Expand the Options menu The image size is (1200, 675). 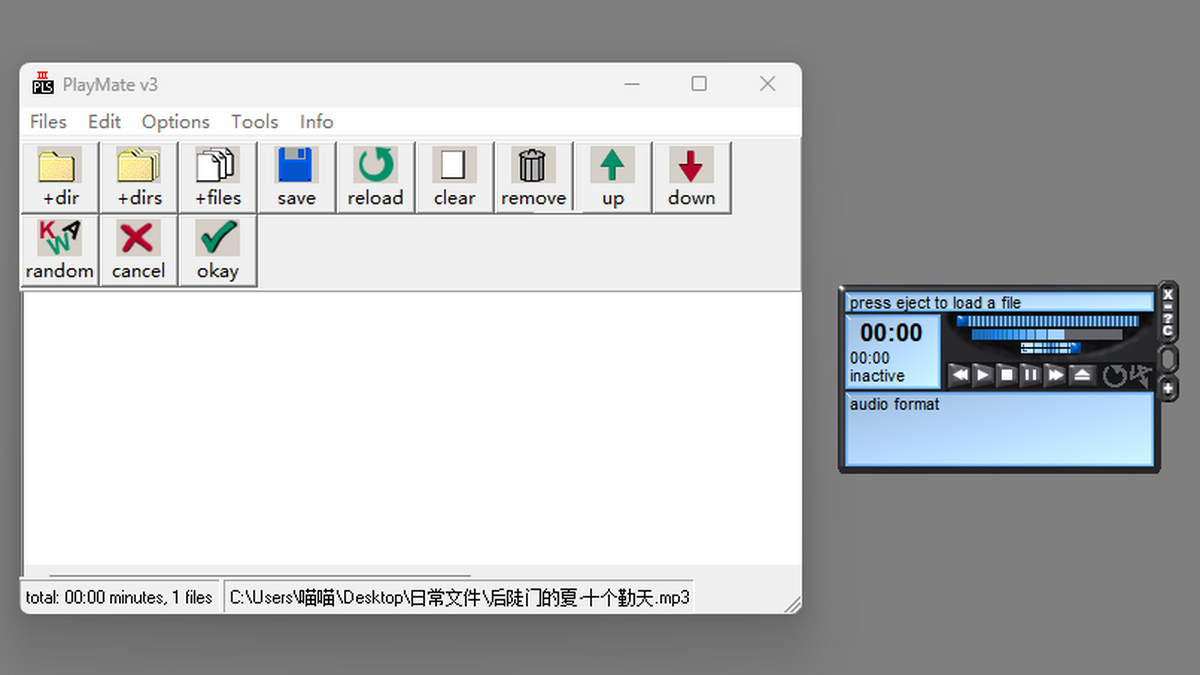coord(175,122)
